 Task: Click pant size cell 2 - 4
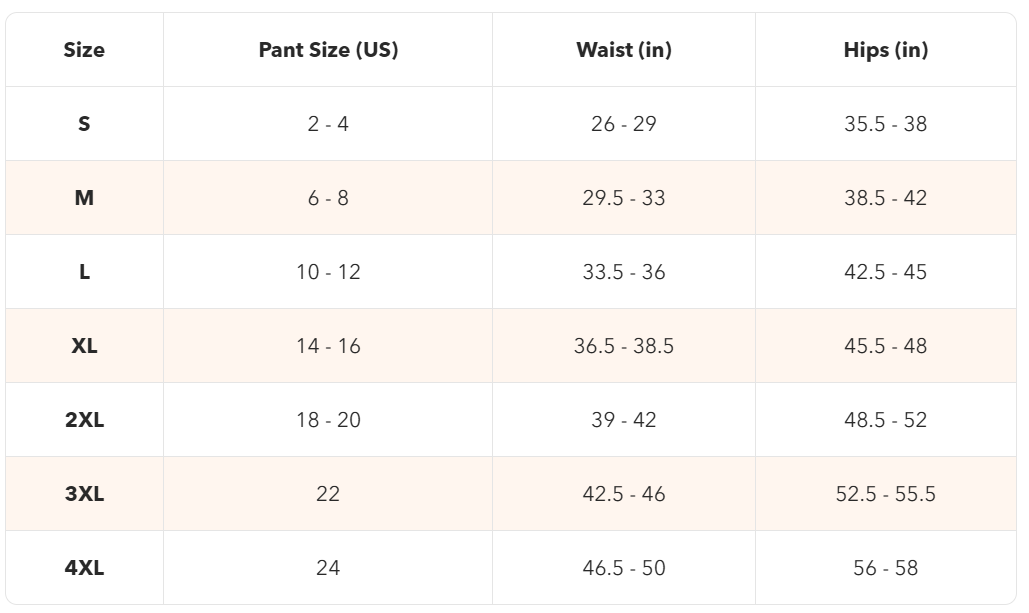(x=328, y=124)
